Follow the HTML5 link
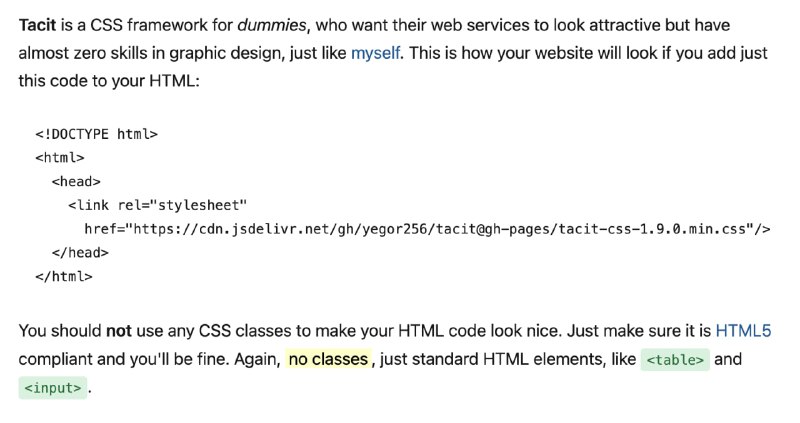The width and height of the screenshot is (800, 423). coord(743,331)
